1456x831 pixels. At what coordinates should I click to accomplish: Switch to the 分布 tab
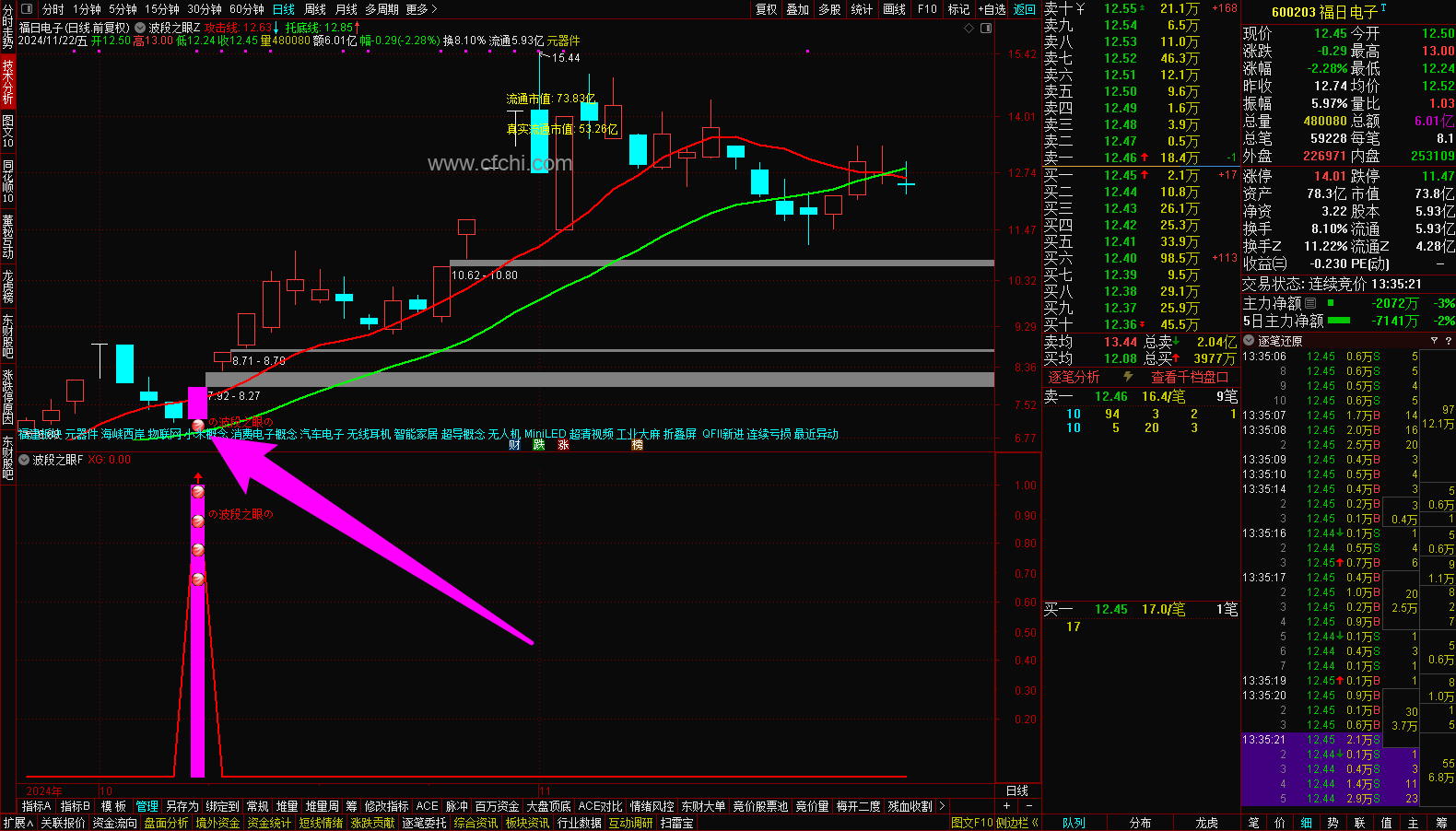click(x=1140, y=823)
